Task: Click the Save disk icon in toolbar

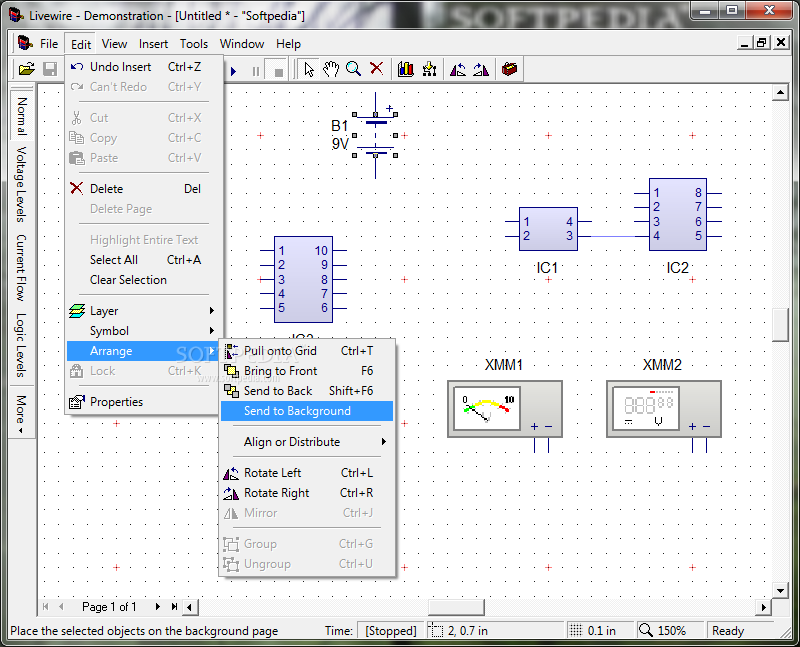Action: [50, 69]
